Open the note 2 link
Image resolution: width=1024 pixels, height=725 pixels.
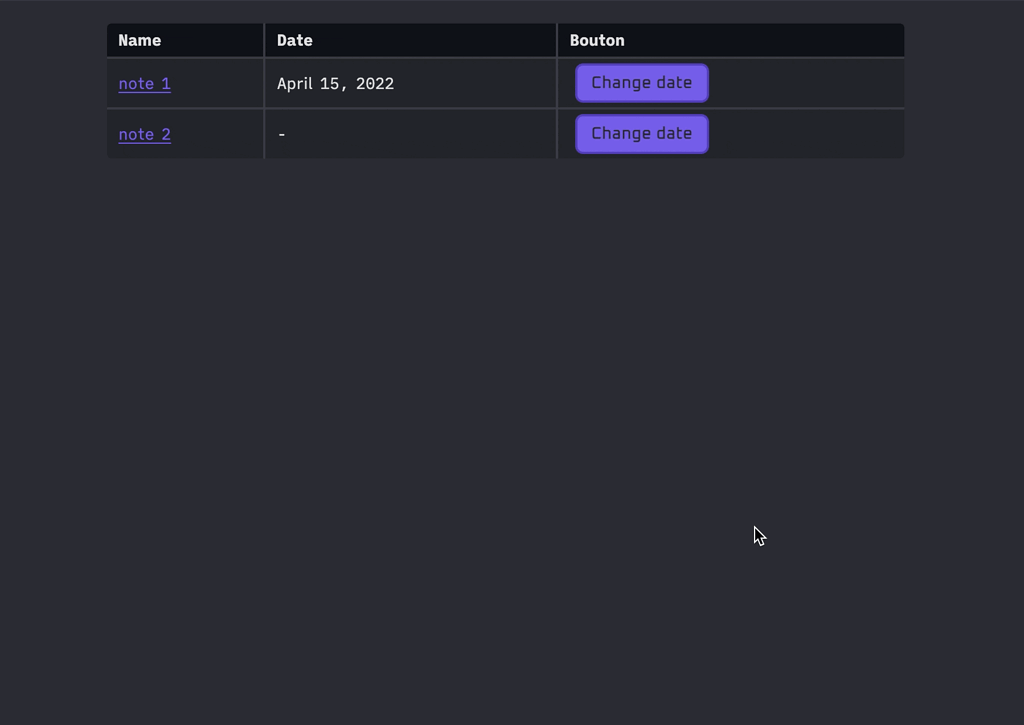pyautogui.click(x=144, y=135)
